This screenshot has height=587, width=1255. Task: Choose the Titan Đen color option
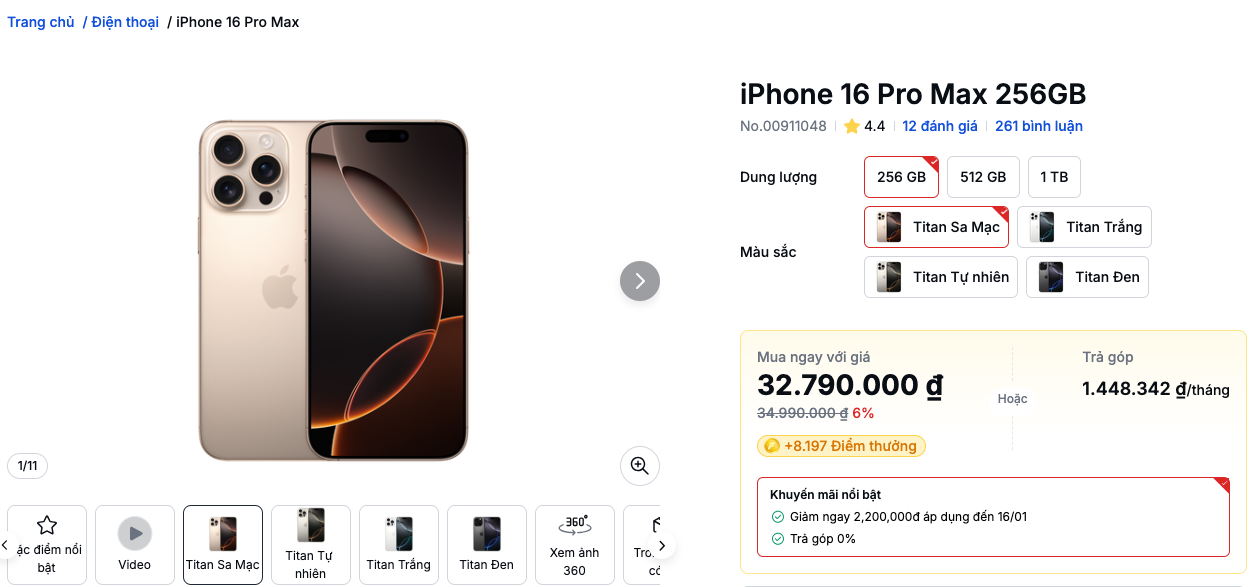tap(1087, 276)
